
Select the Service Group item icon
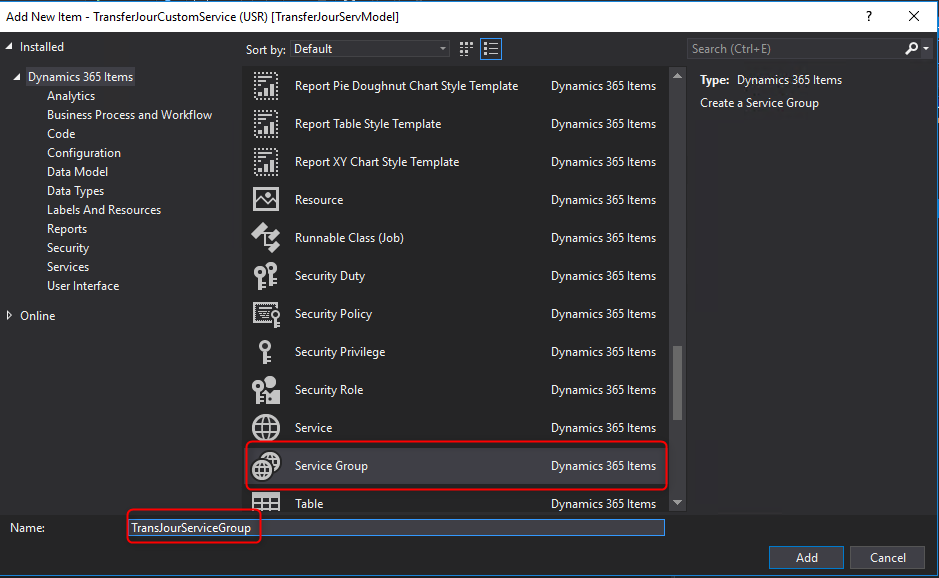tap(266, 466)
